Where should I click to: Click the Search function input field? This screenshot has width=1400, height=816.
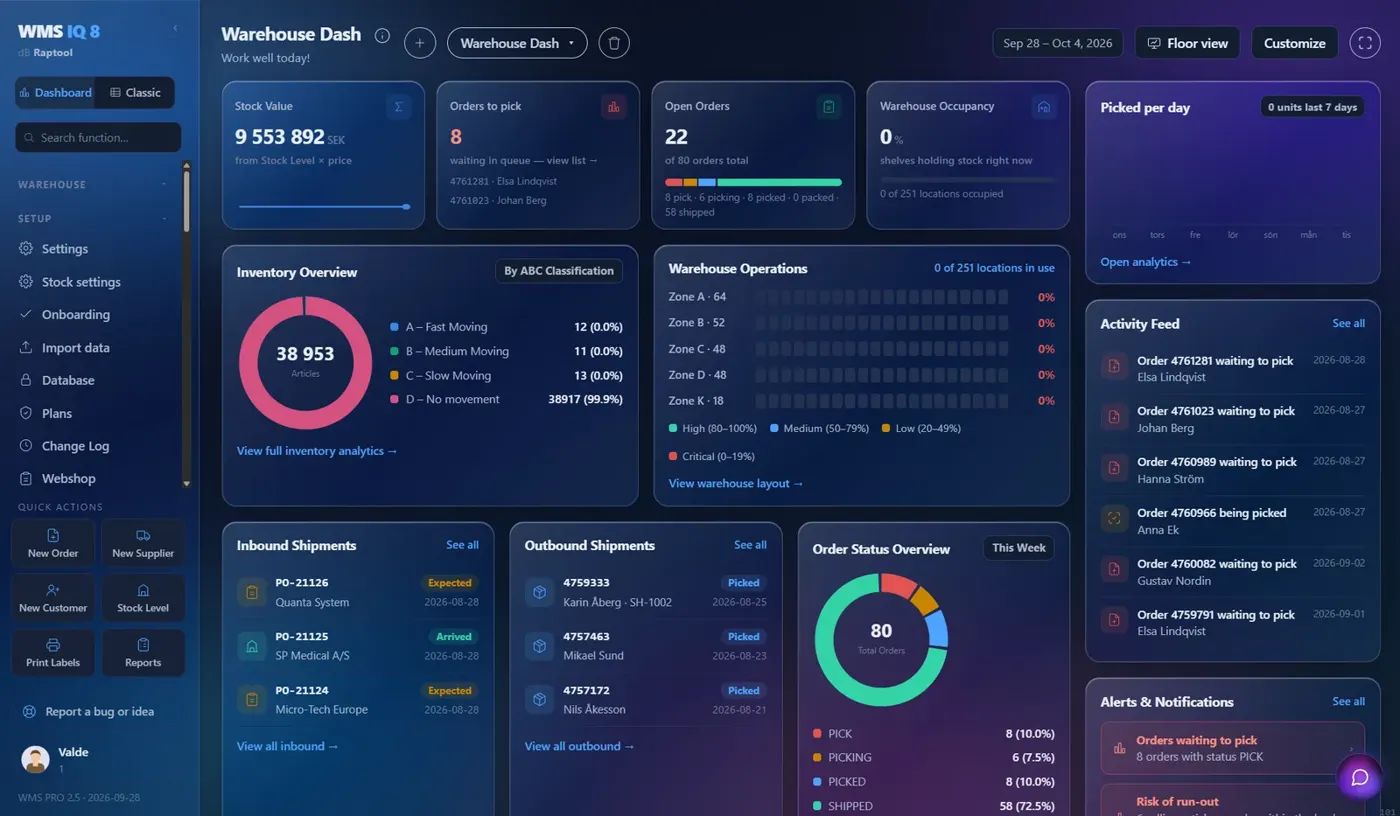(x=98, y=138)
